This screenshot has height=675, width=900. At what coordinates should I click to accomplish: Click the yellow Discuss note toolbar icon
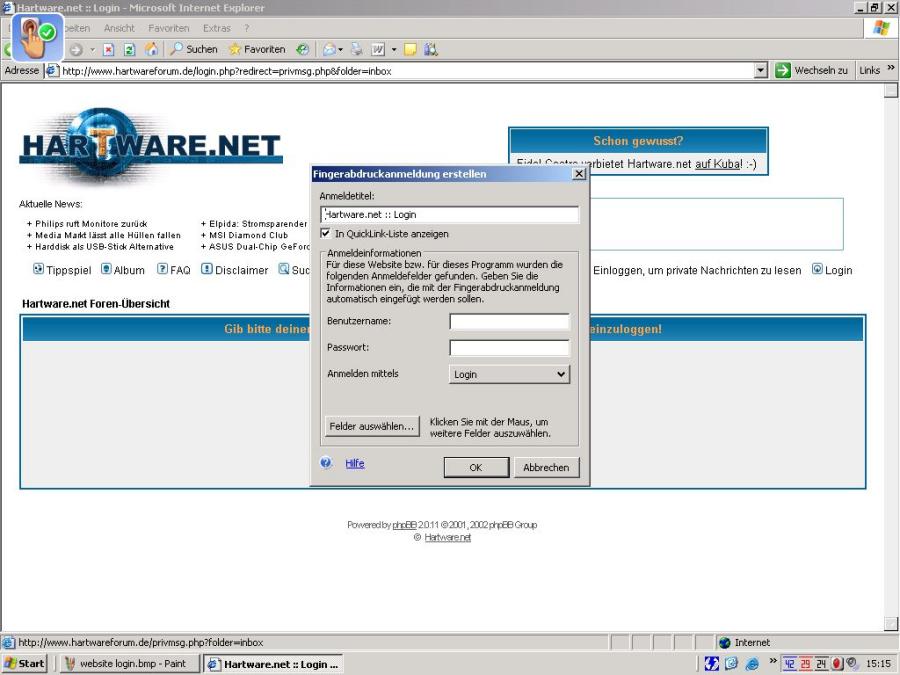(410, 49)
